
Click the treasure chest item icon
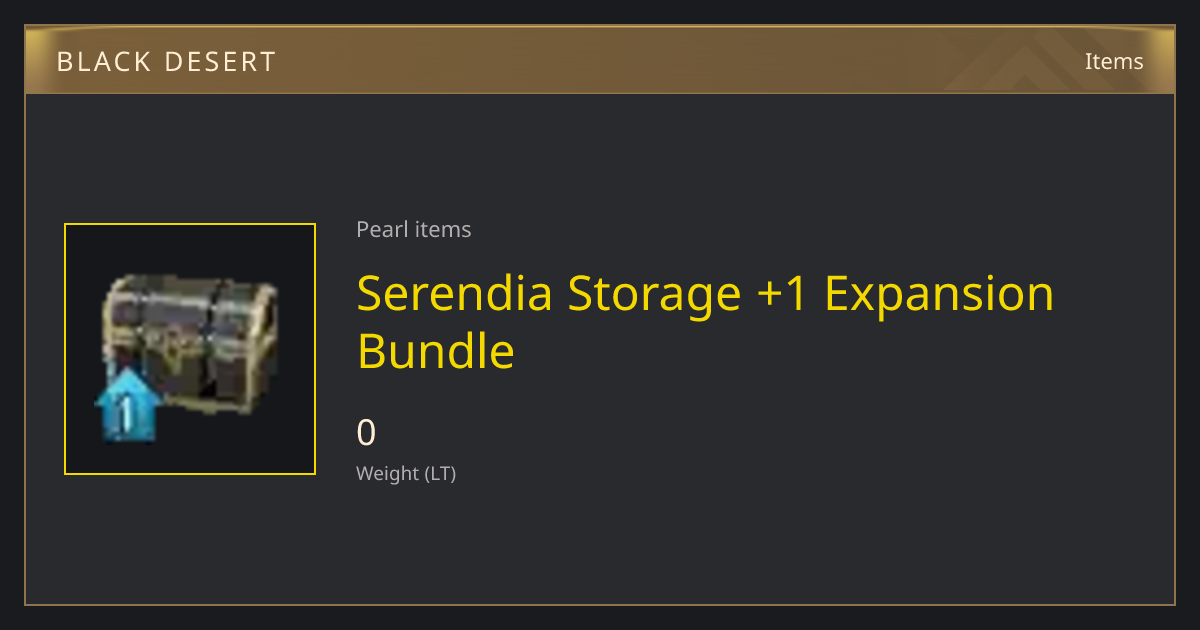coord(190,356)
